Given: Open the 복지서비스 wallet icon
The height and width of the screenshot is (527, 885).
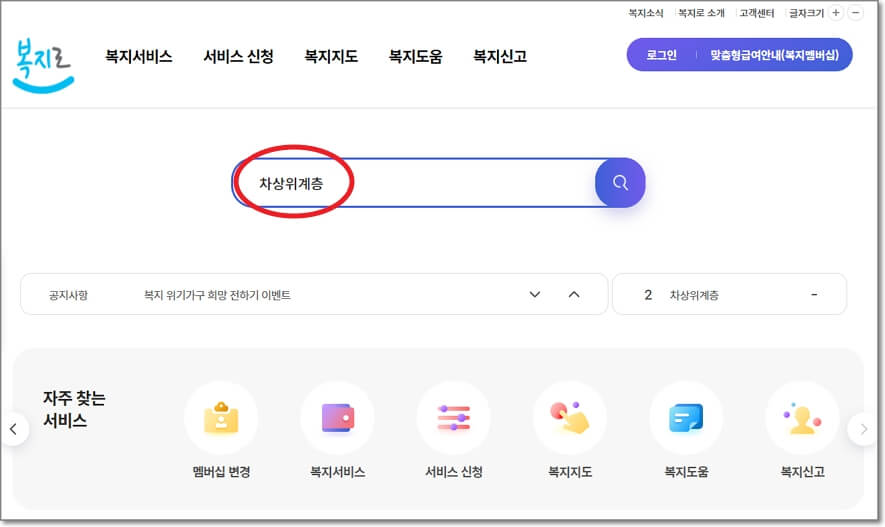Looking at the screenshot, I should [x=338, y=418].
